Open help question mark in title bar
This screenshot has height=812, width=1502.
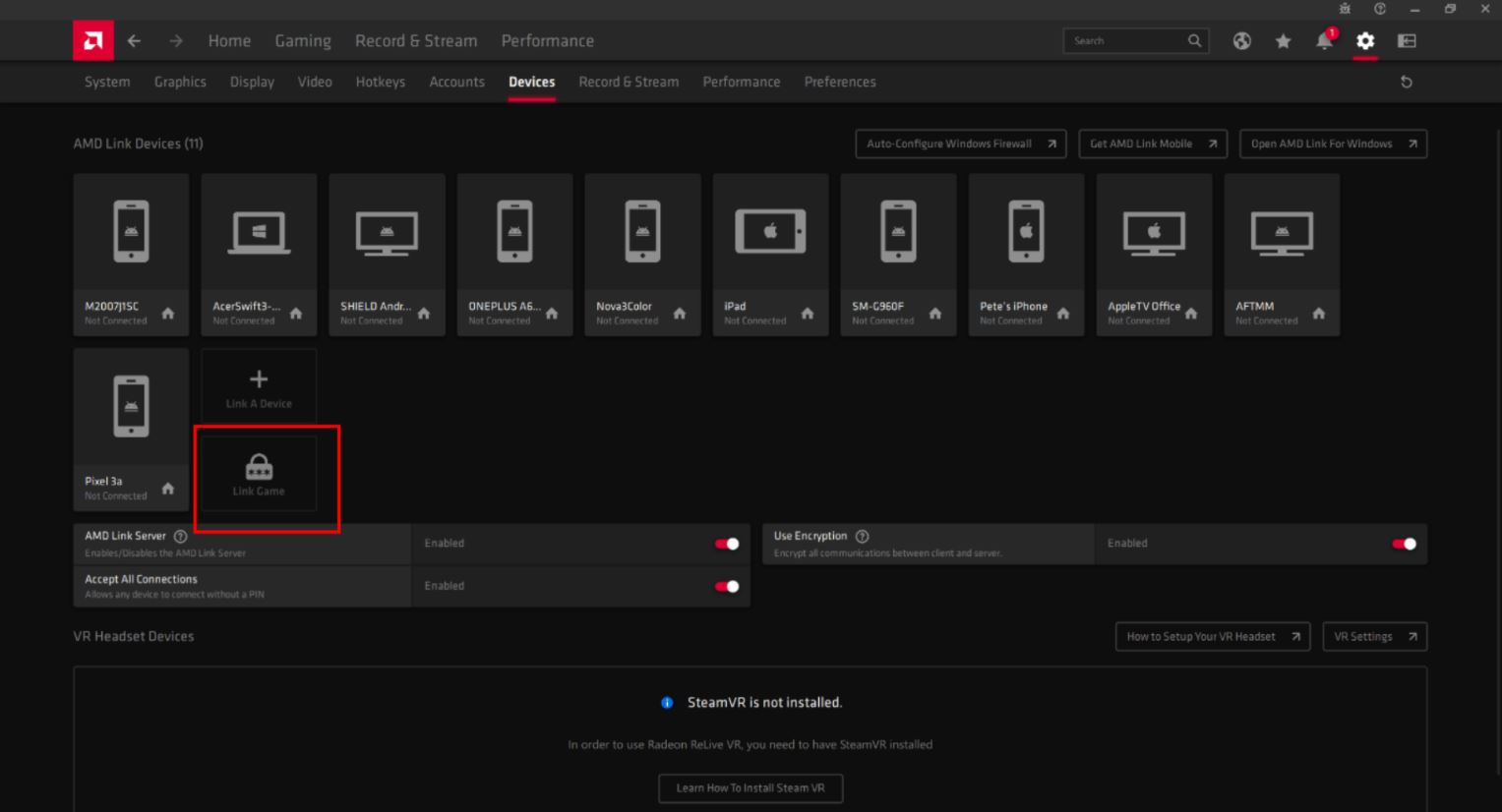1380,9
